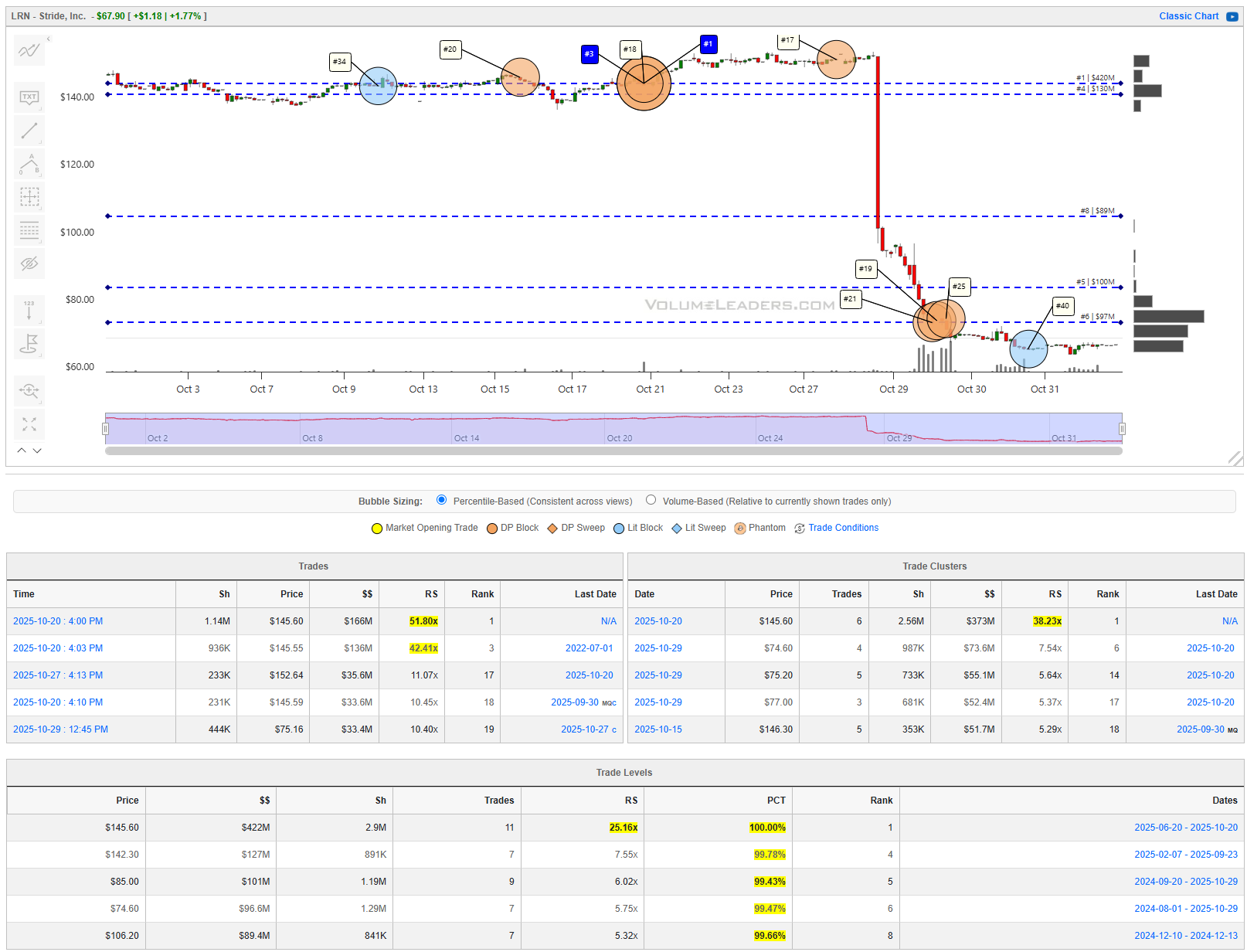
Task: Open the horizontal levels lines tool
Action: tap(29, 230)
